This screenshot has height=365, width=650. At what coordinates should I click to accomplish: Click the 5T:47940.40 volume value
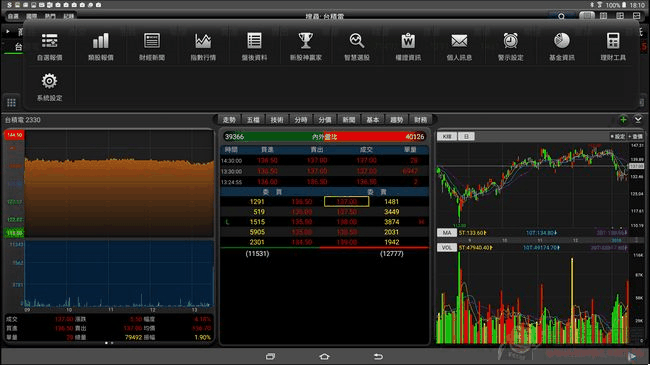pyautogui.click(x=475, y=248)
